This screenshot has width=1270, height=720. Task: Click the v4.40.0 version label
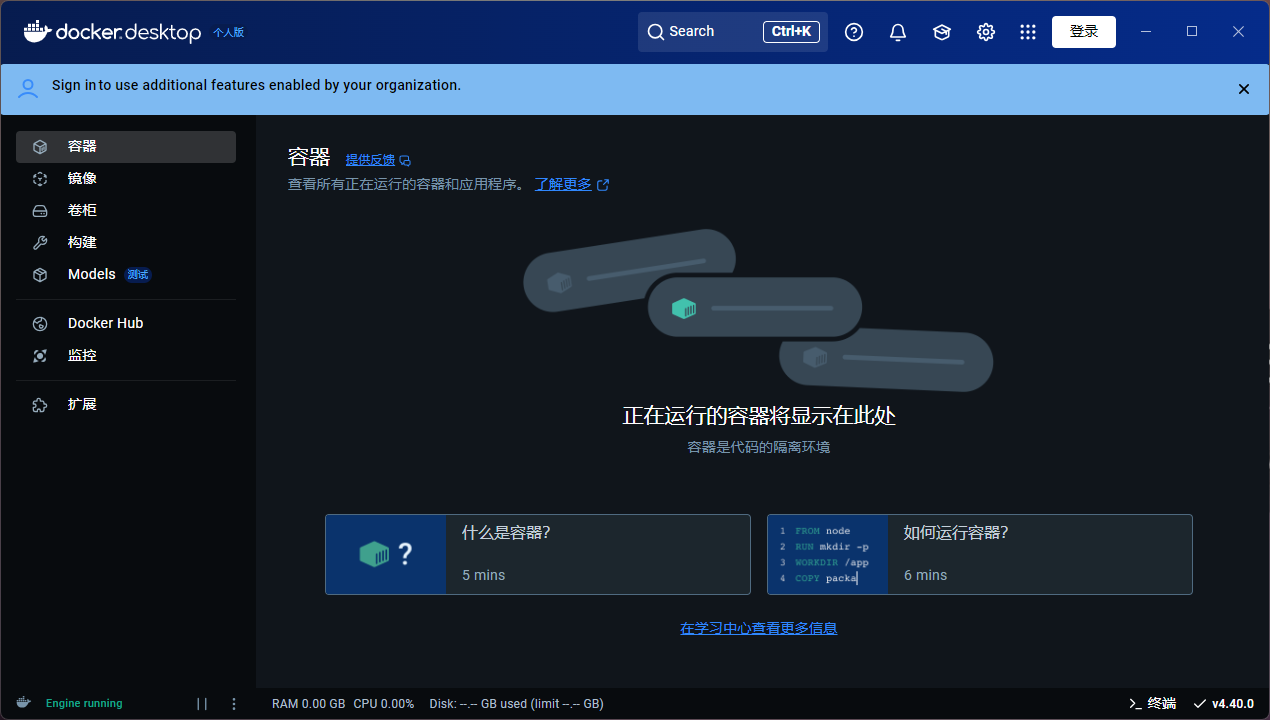[x=1233, y=703]
